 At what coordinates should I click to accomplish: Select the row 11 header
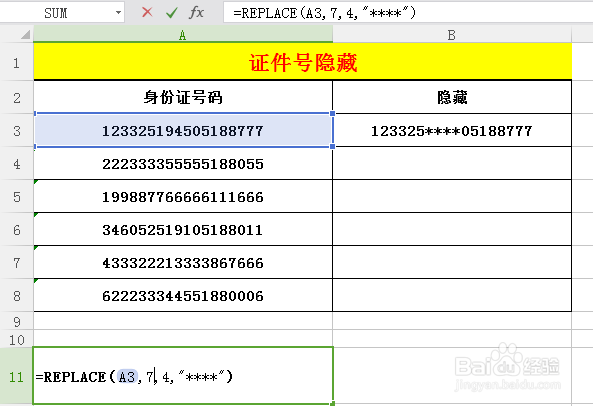click(x=17, y=376)
